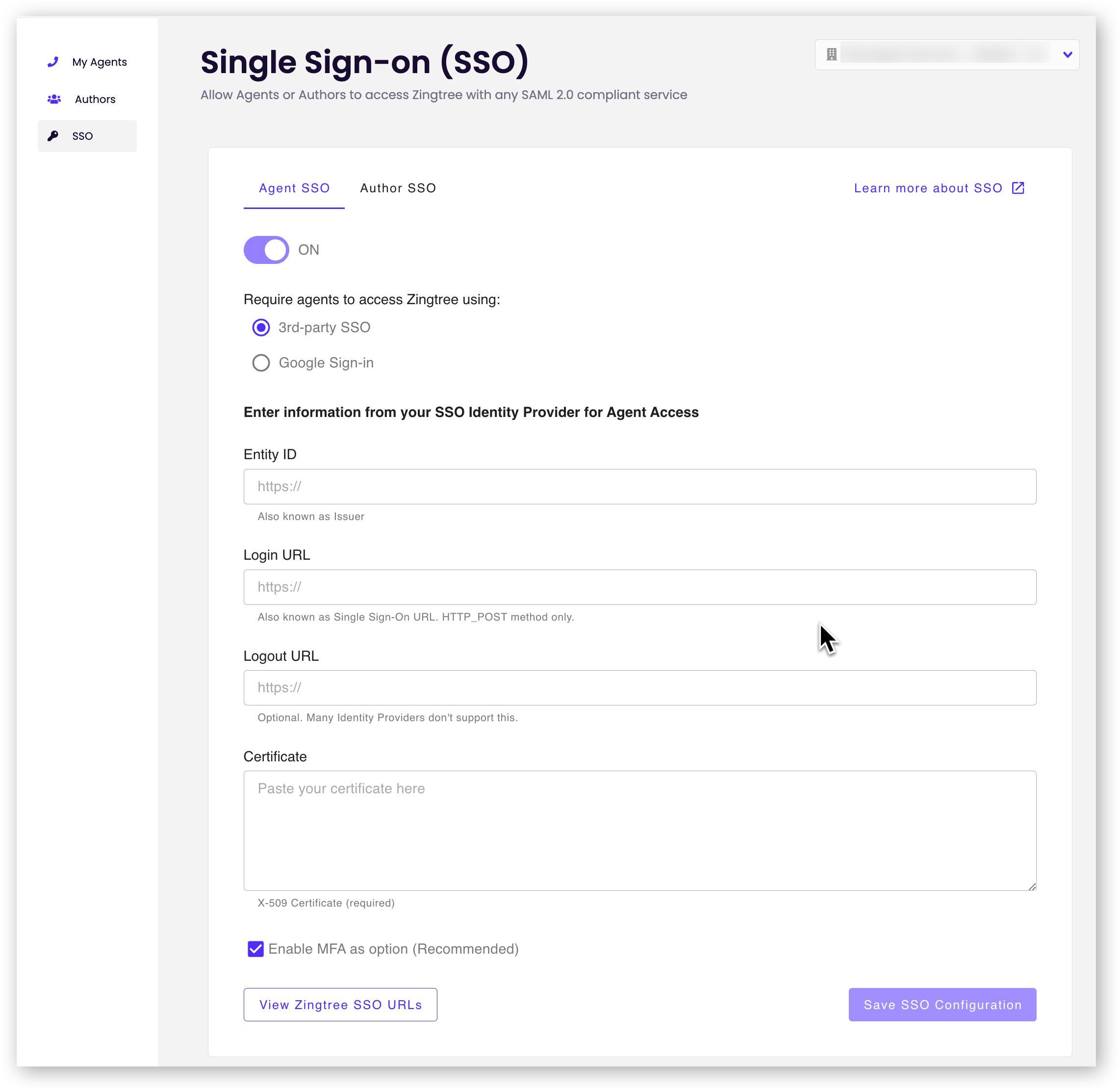This screenshot has width=1120, height=1091.
Task: Switch to the Agent SSO tab
Action: click(294, 188)
